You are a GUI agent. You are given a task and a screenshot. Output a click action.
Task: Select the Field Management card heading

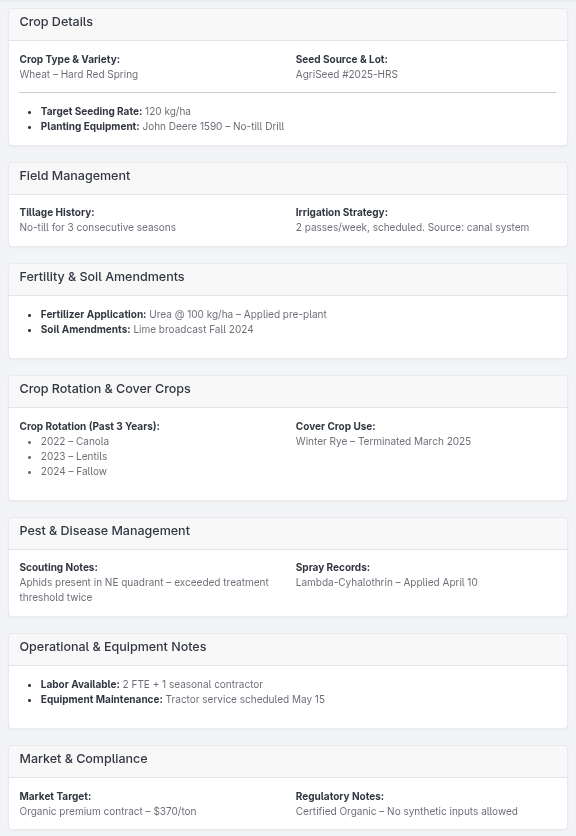75,176
